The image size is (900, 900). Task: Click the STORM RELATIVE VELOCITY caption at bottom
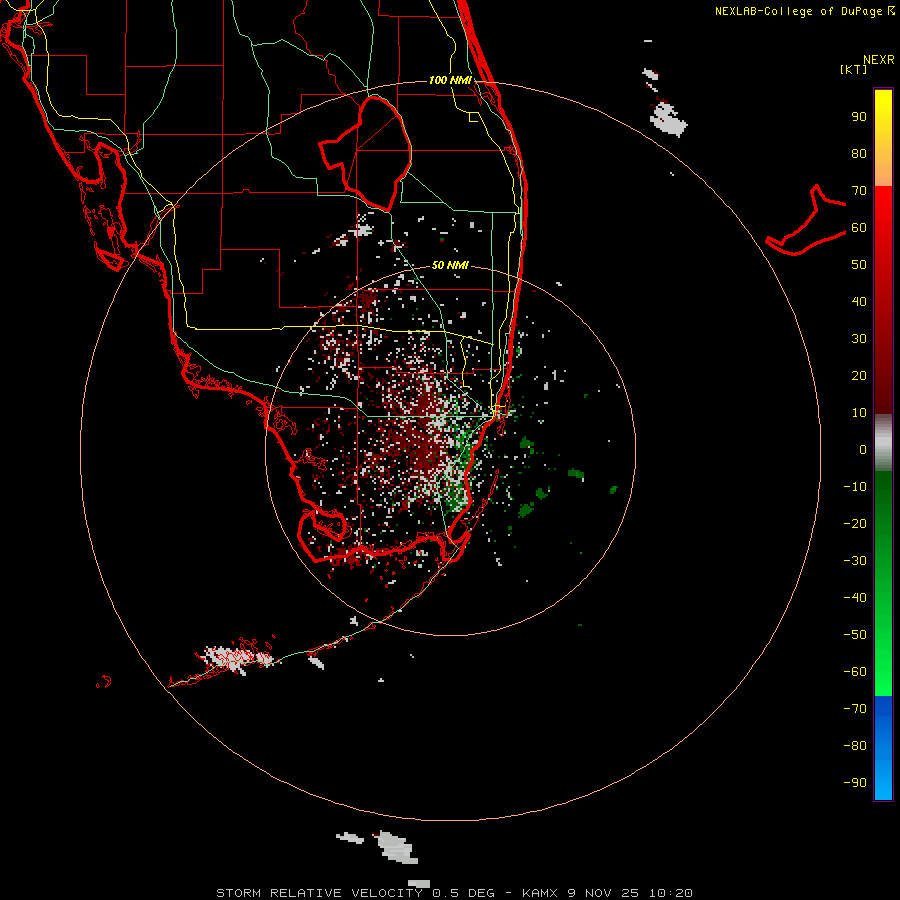pyautogui.click(x=455, y=893)
